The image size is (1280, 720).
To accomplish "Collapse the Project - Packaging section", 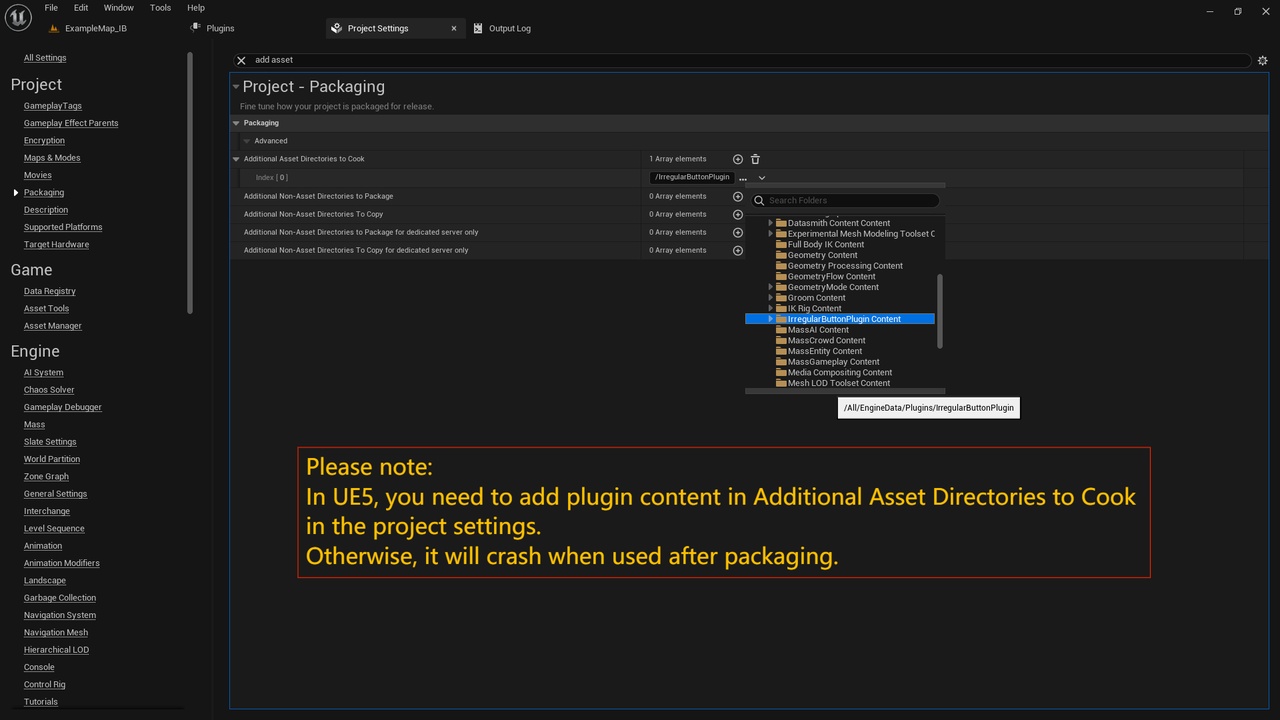I will pos(236,87).
